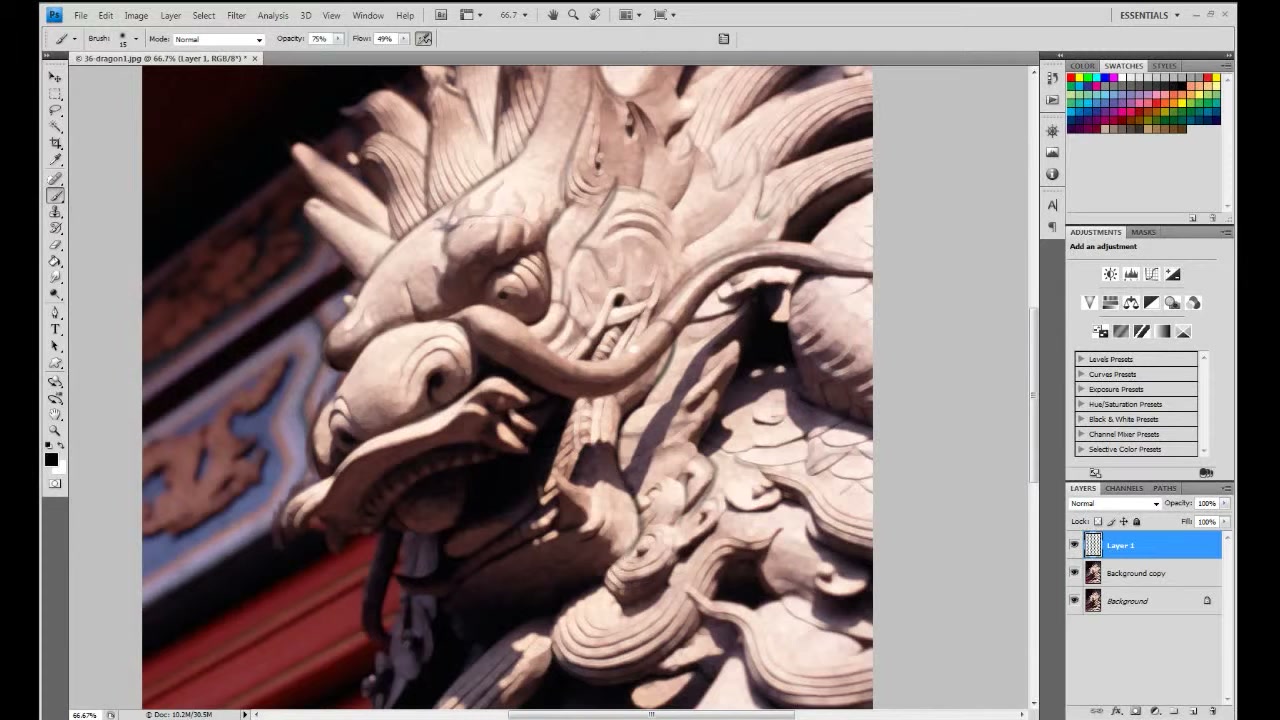This screenshot has width=1280, height=720.
Task: Select the Clone Stamp tool
Action: 55,211
